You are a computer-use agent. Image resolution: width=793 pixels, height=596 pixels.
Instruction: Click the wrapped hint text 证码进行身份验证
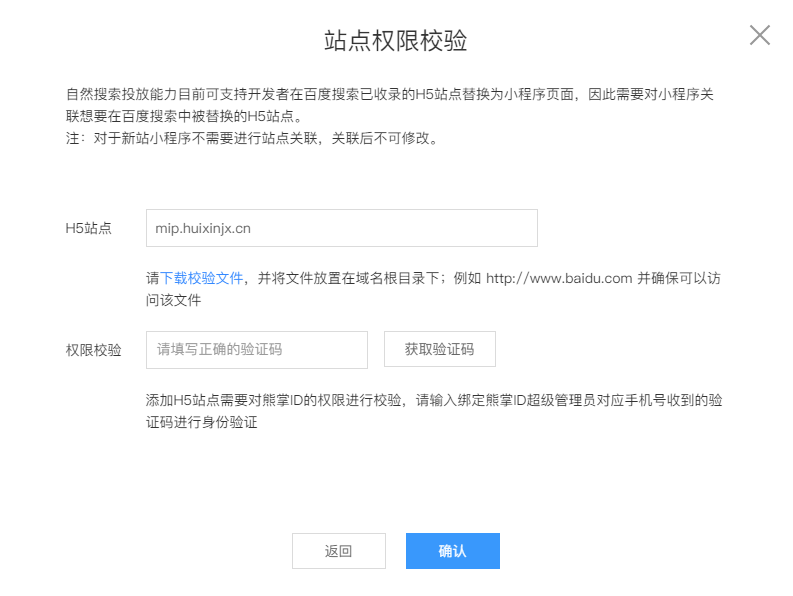(x=202, y=422)
